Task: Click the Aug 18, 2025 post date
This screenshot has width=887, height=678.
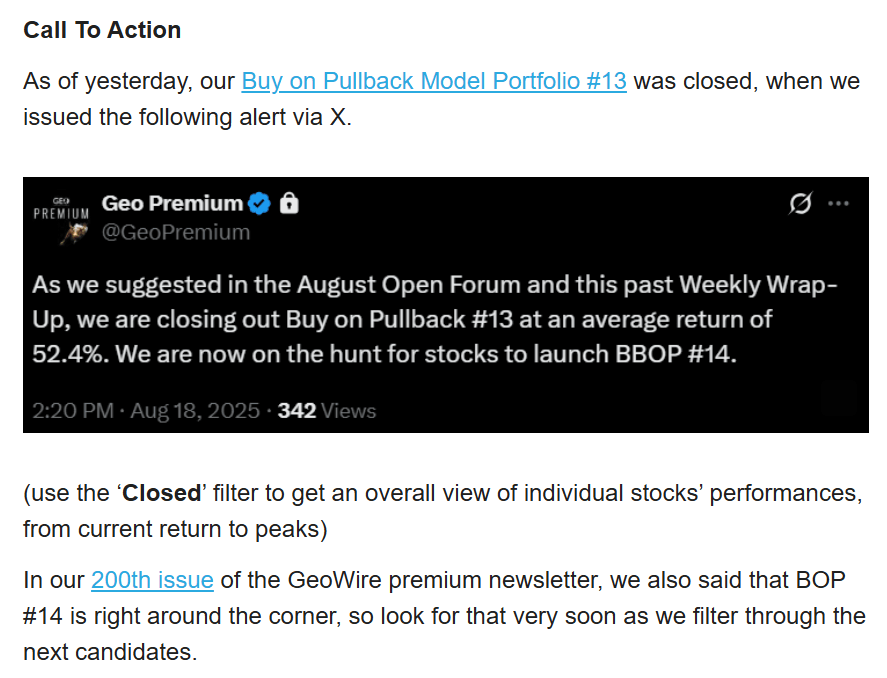Action: coord(194,410)
